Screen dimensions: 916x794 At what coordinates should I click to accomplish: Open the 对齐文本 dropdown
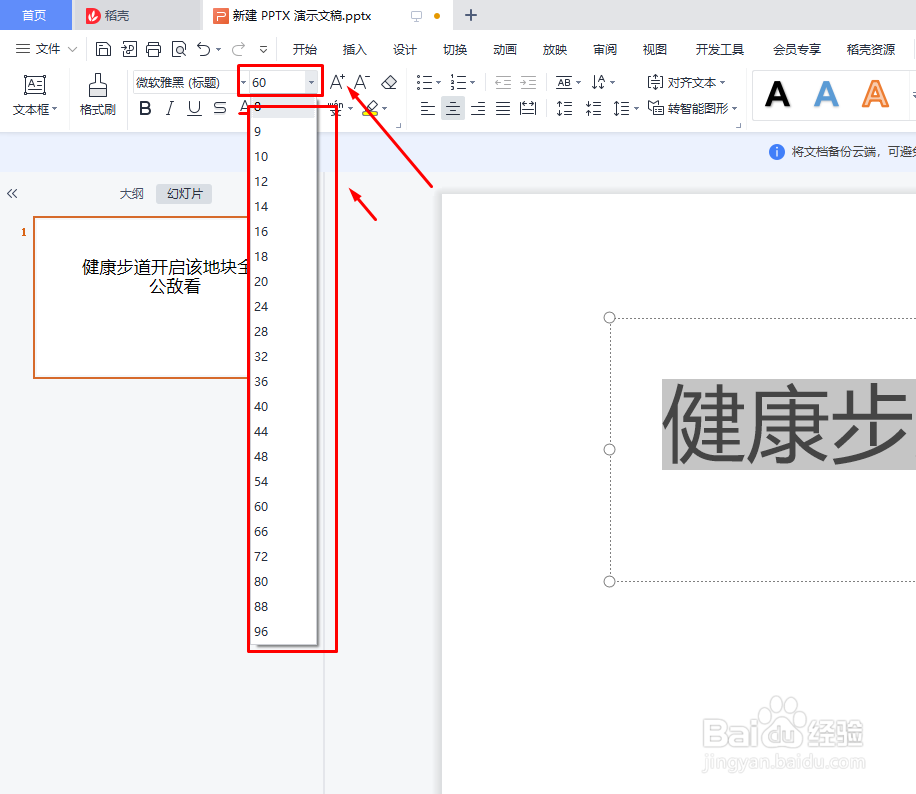pos(686,82)
